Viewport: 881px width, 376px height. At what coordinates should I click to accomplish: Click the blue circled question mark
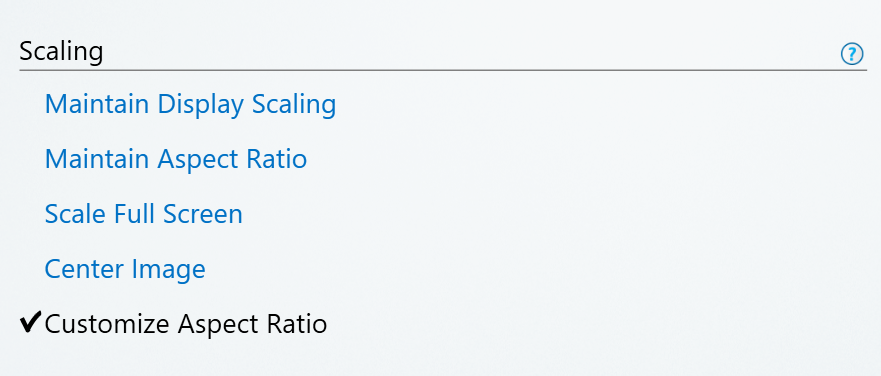(852, 54)
